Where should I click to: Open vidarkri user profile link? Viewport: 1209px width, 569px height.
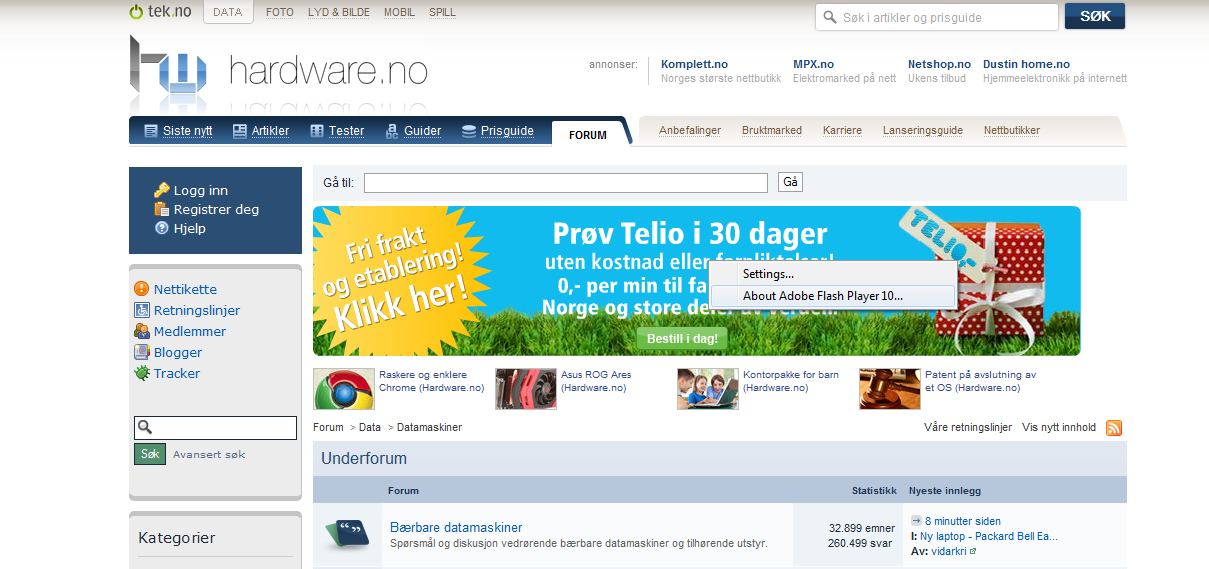click(x=947, y=551)
